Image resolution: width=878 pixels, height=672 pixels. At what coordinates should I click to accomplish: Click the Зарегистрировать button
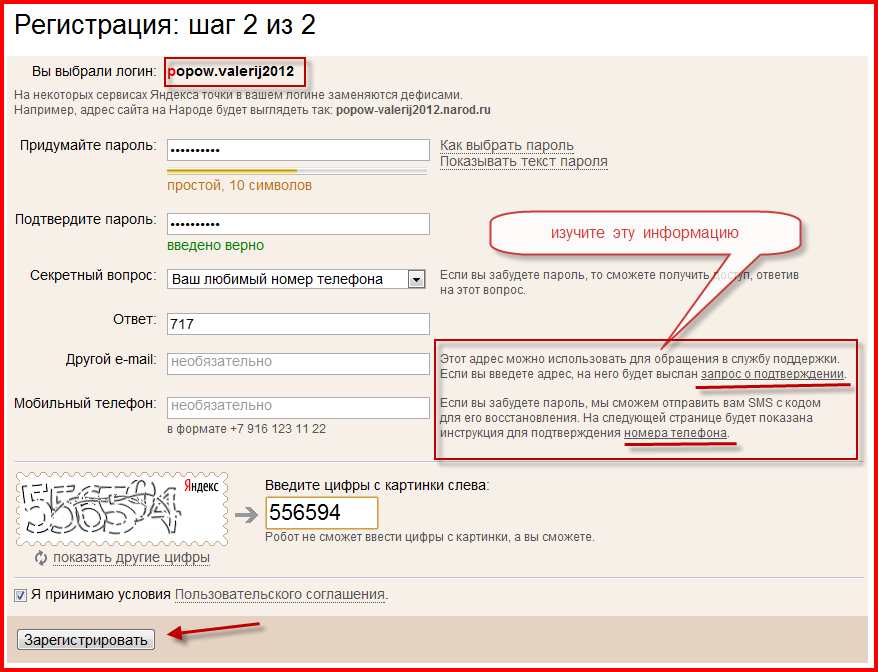click(86, 640)
